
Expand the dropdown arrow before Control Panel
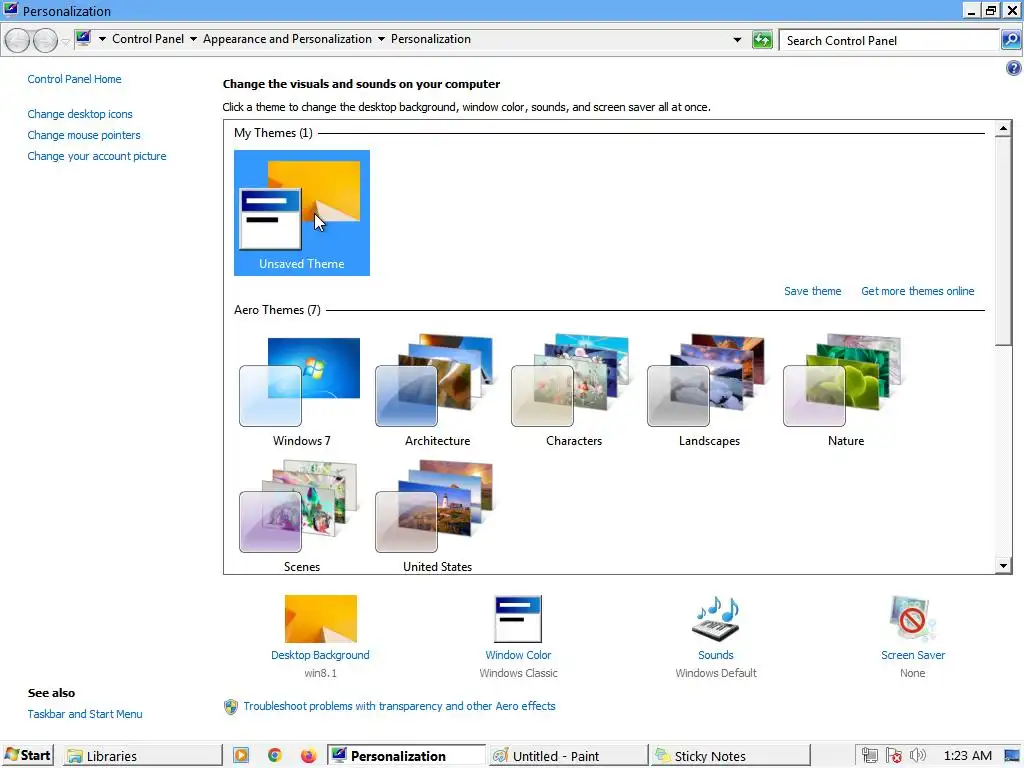103,39
